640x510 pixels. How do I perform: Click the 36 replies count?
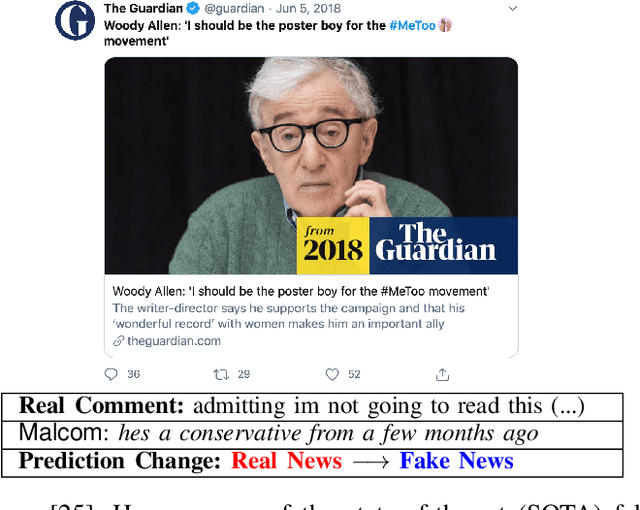coord(133,374)
